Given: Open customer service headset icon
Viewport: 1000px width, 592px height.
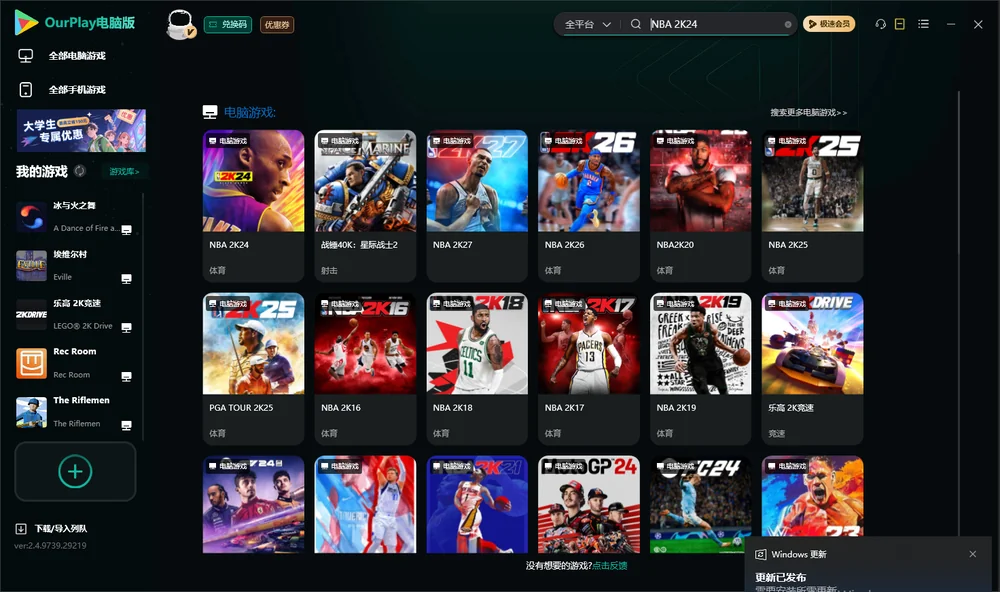Looking at the screenshot, I should point(881,24).
